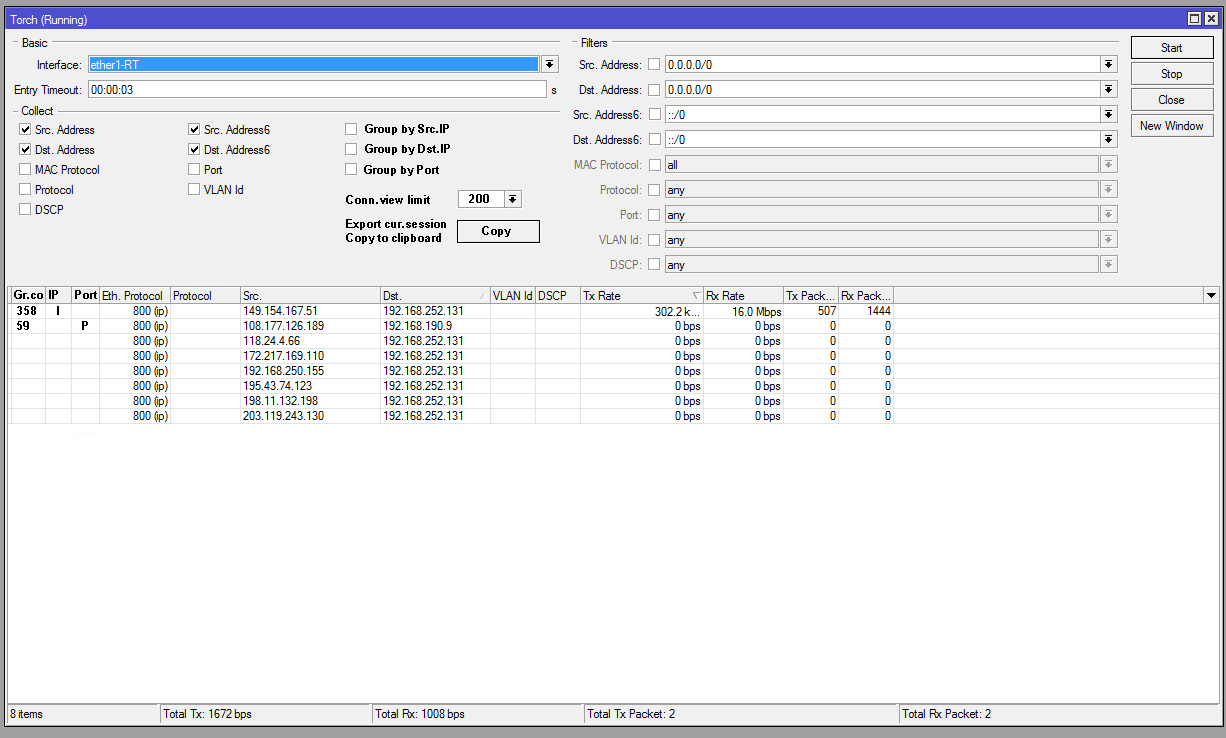The height and width of the screenshot is (738, 1226).
Task: Click the Dst. Address6 filter field
Action: pyautogui.click(x=882, y=139)
